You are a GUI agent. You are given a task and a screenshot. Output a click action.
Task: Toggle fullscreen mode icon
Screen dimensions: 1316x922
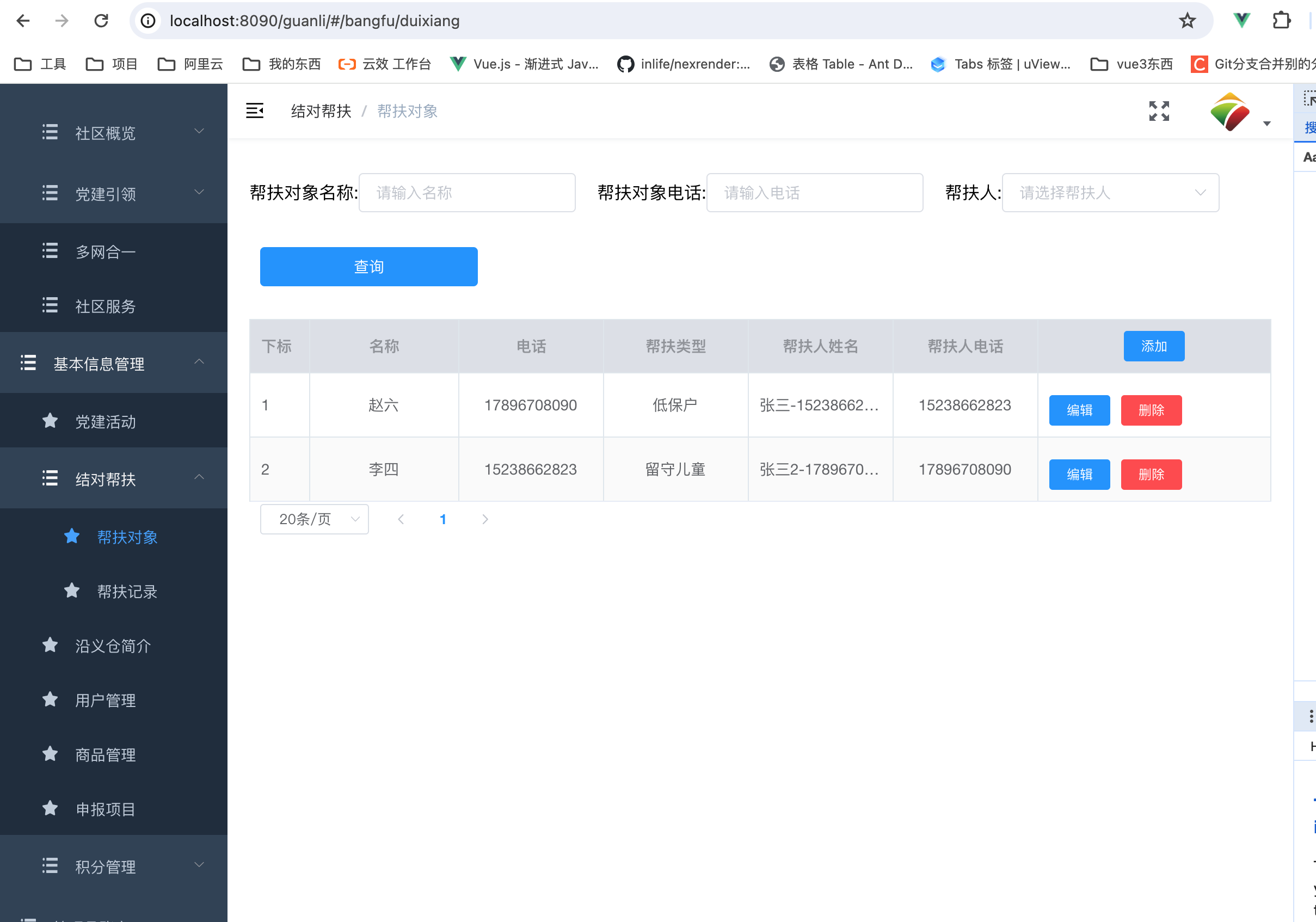pyautogui.click(x=1159, y=111)
